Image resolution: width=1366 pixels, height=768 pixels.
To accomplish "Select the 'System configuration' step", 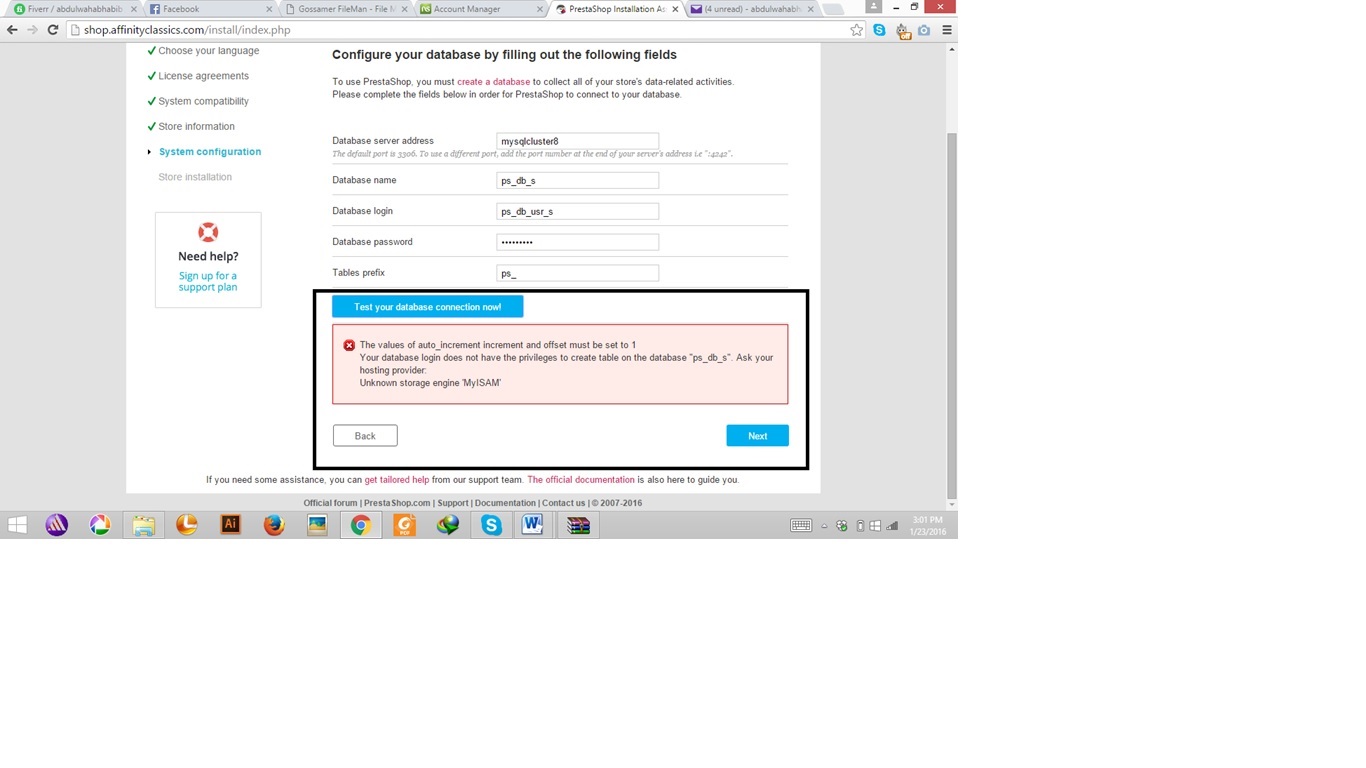I will click(x=210, y=152).
